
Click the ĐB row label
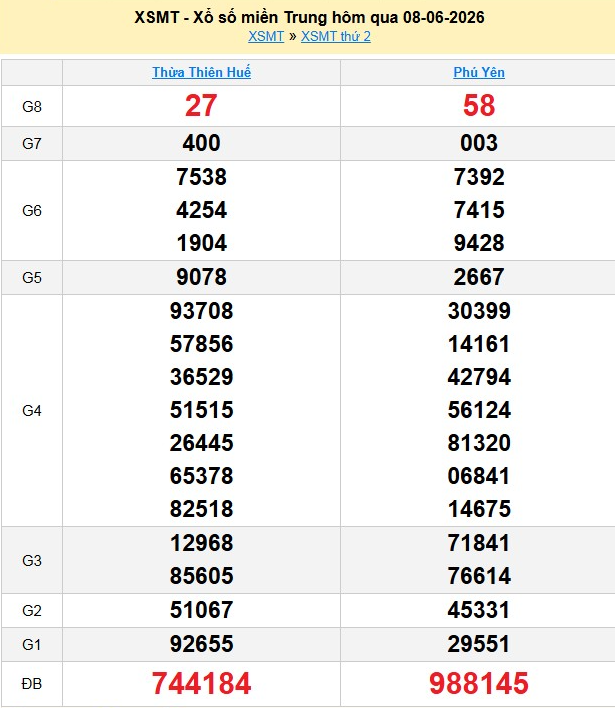click(x=32, y=684)
